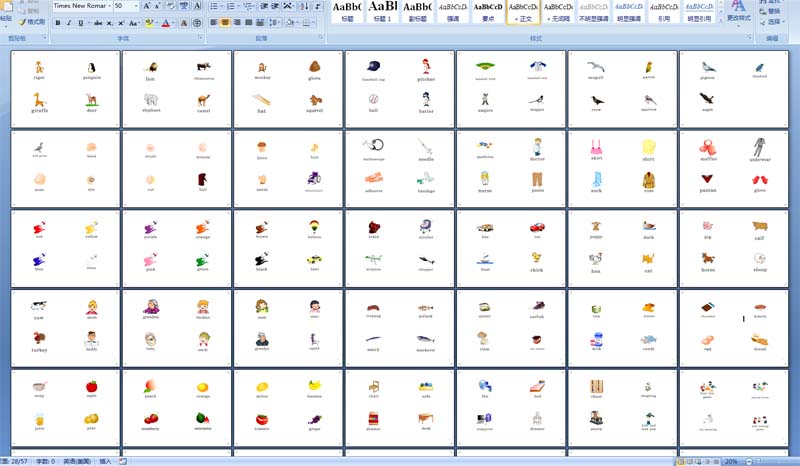Switch to Web Layout view
The height and width of the screenshot is (466, 800).
coord(698,462)
